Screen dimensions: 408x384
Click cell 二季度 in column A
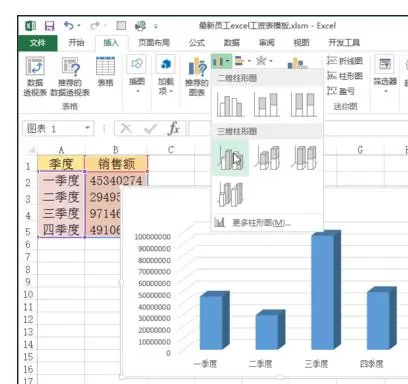(x=61, y=197)
